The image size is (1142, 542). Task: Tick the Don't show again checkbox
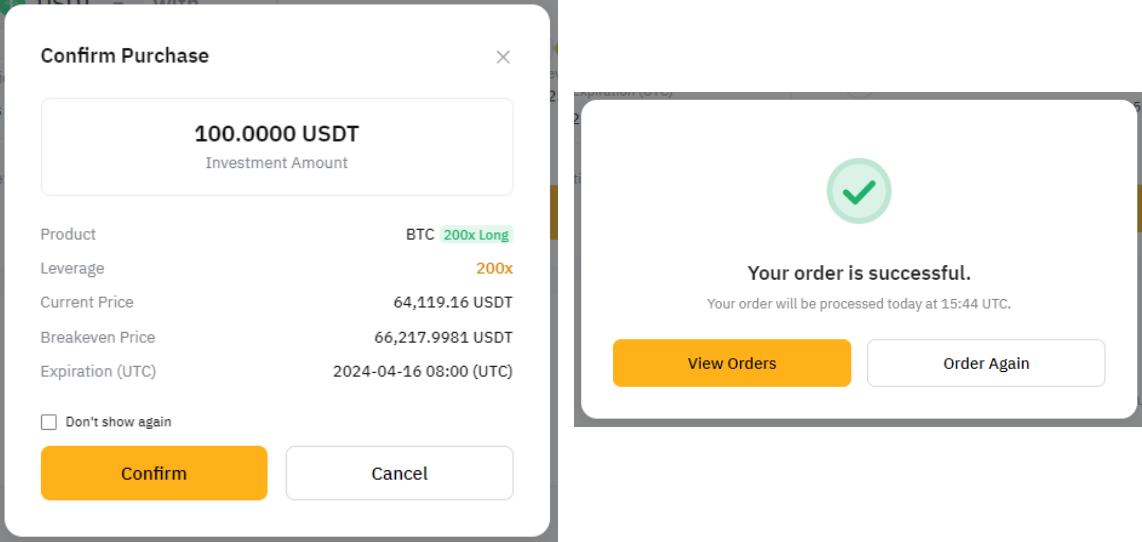coord(49,422)
